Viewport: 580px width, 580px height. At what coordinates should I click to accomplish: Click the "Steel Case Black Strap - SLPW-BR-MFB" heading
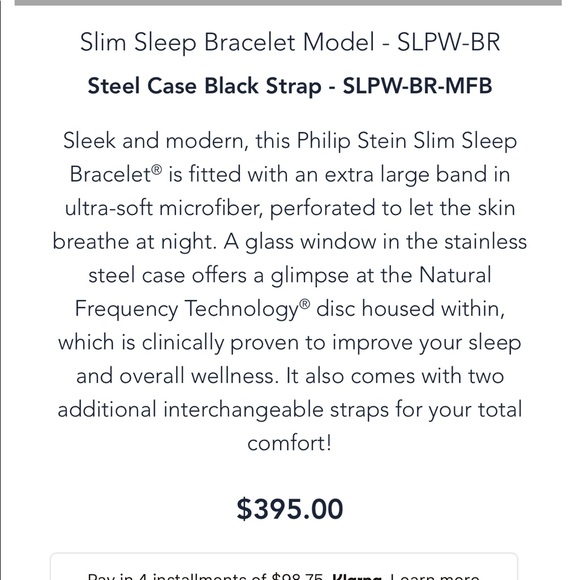[290, 86]
